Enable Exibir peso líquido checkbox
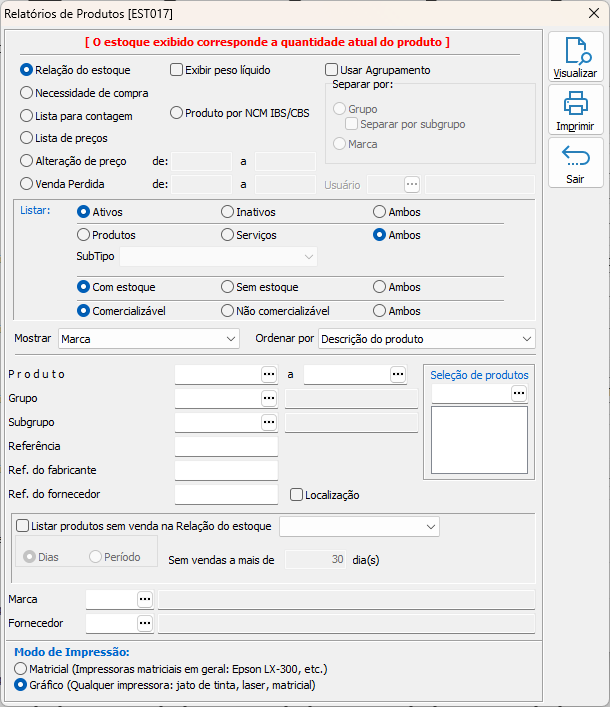 (176, 70)
